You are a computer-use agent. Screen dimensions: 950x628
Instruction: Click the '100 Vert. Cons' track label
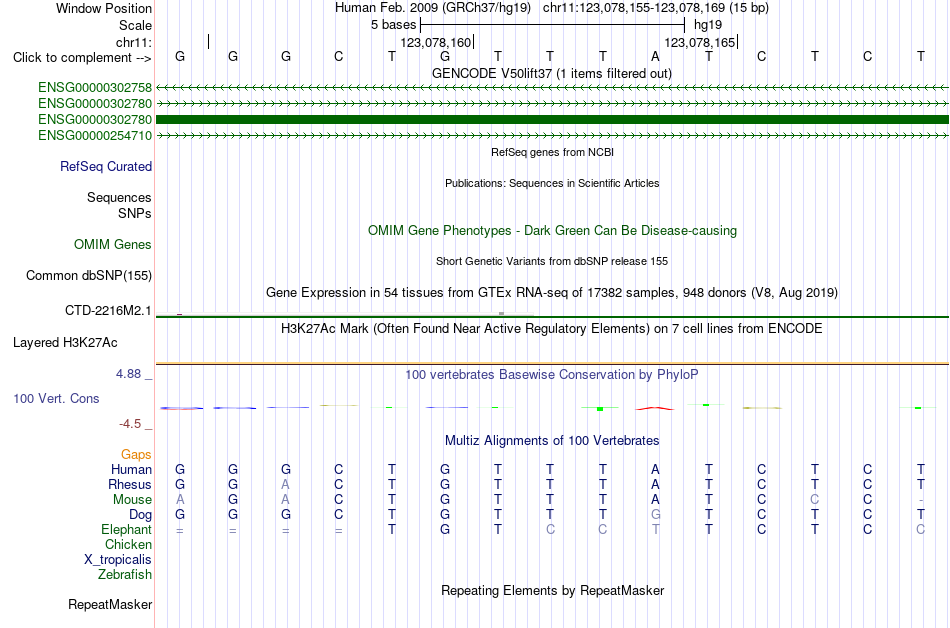56,398
